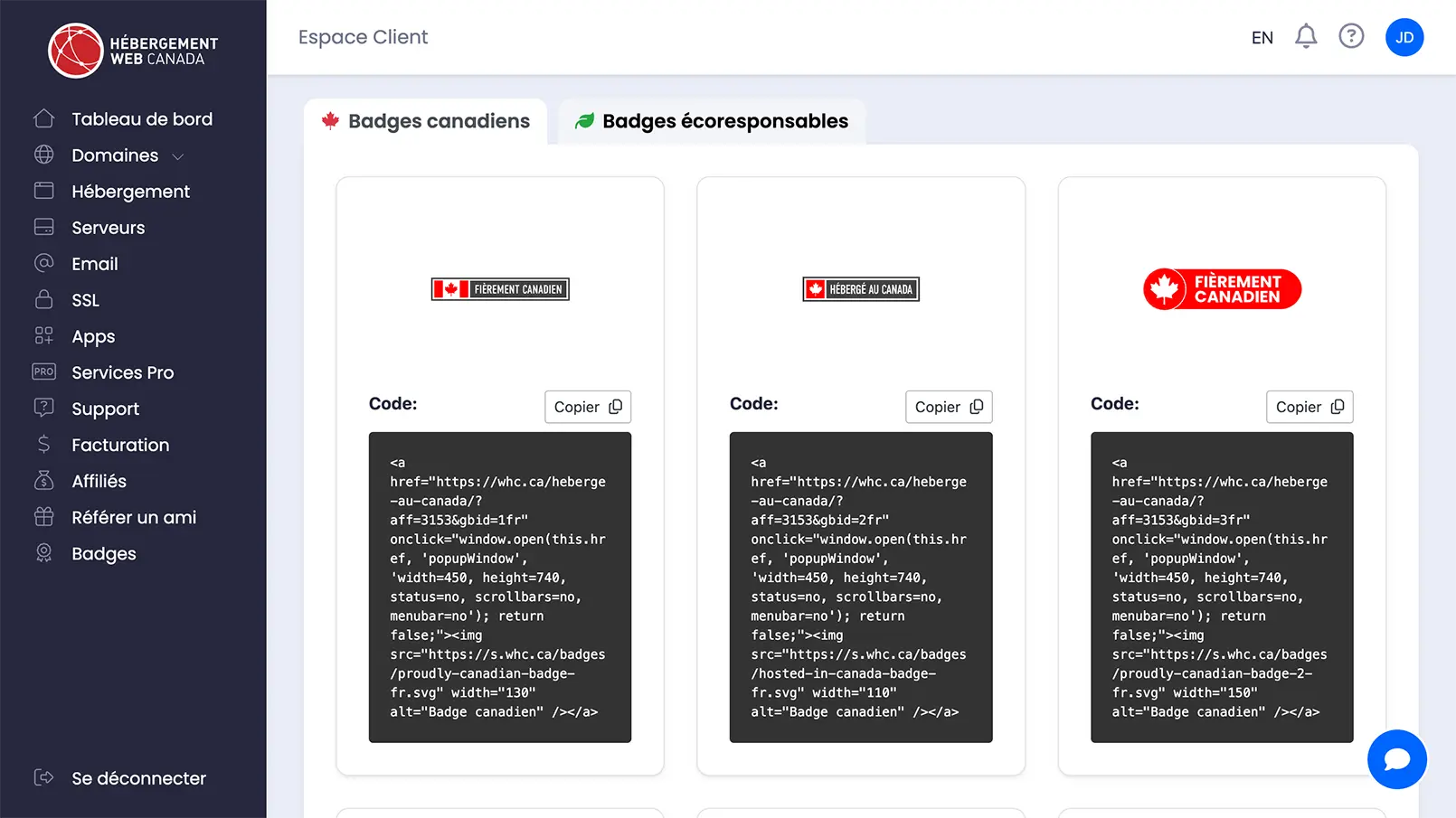Open the live chat bubble
Viewport: 1456px width, 818px height.
[x=1397, y=759]
